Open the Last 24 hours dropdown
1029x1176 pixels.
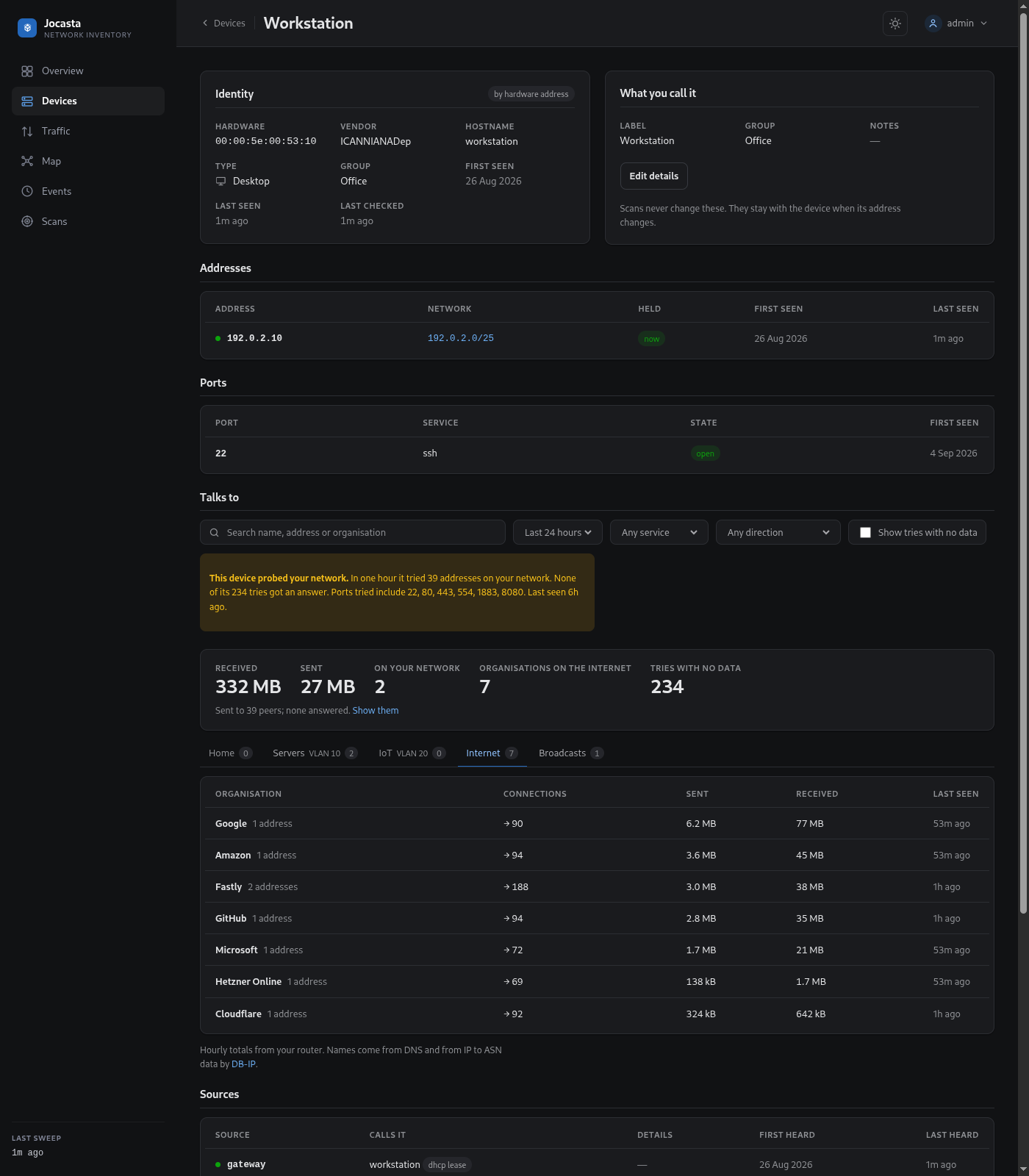558,533
